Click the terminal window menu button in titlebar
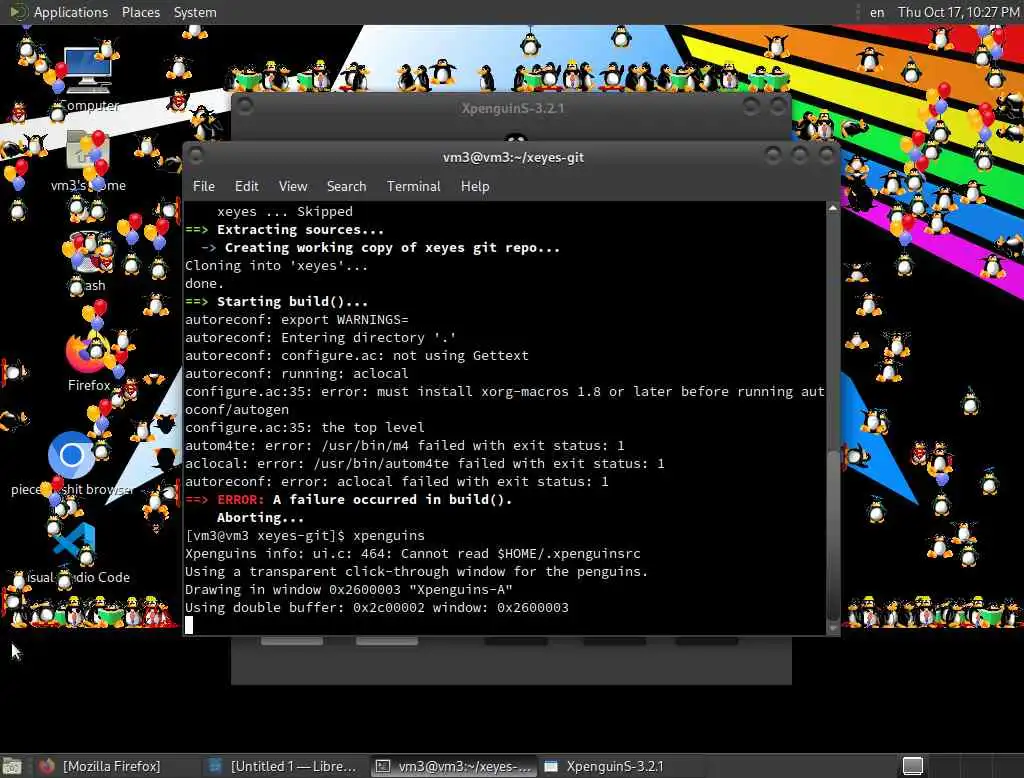1024x778 pixels. point(196,155)
